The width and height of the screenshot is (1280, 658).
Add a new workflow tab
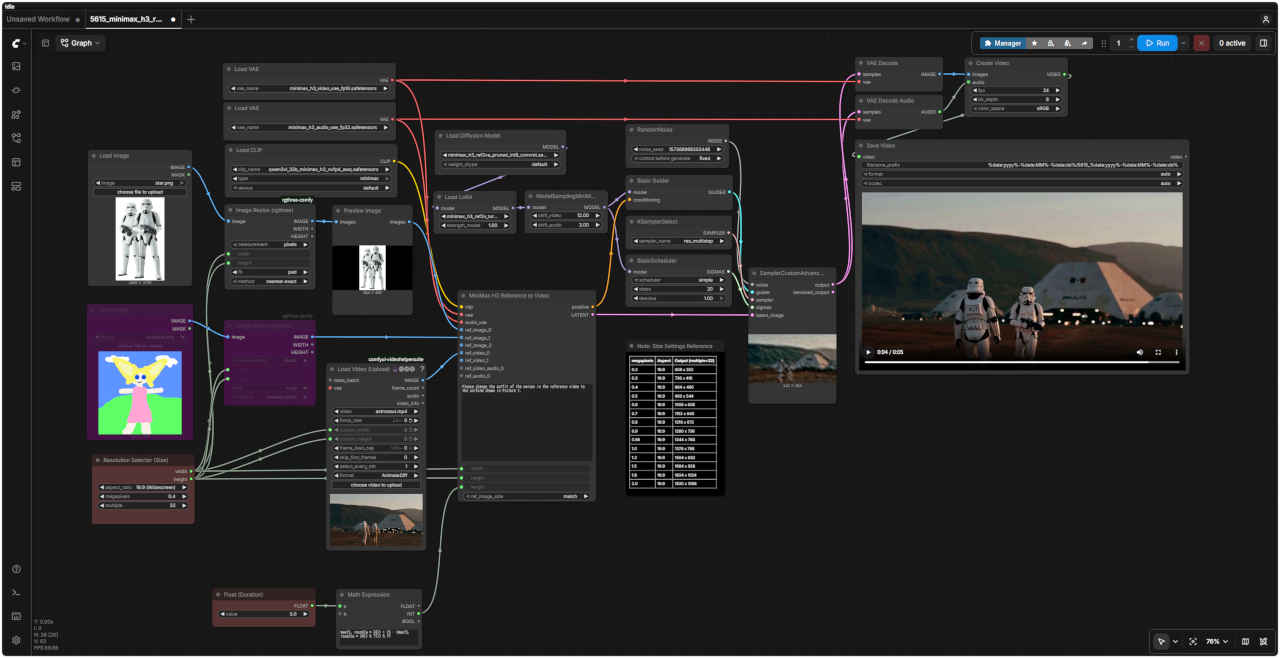click(x=191, y=19)
